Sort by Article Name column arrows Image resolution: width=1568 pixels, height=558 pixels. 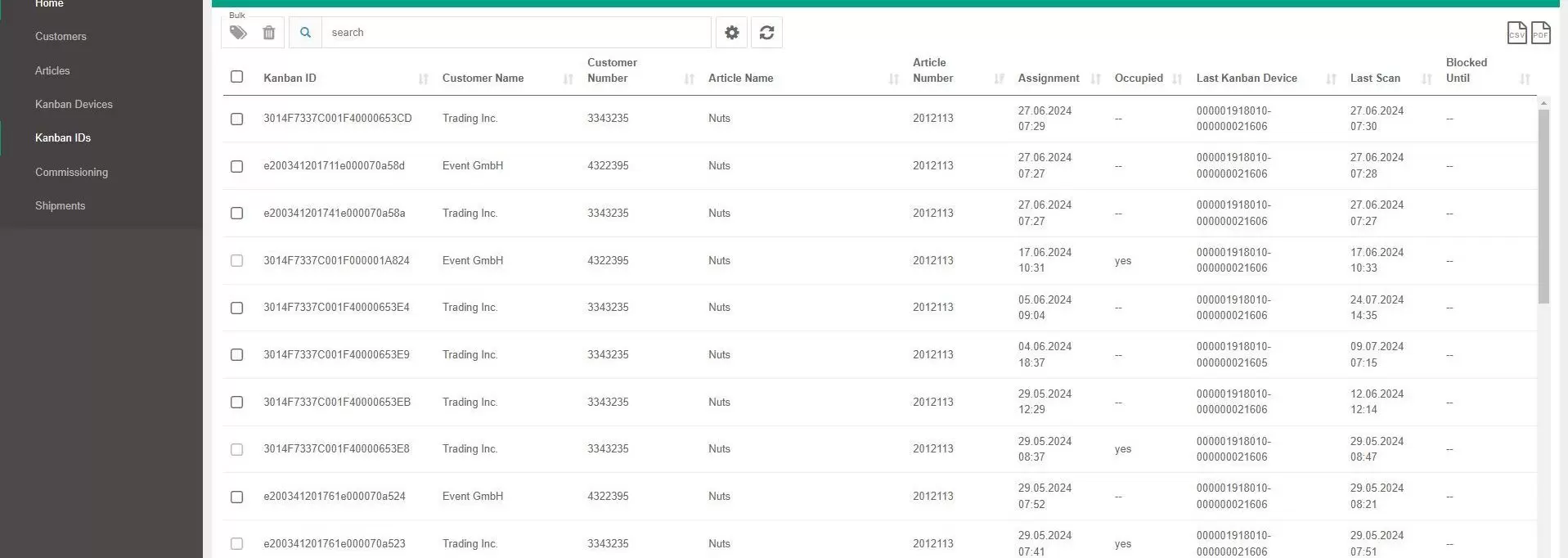894,79
